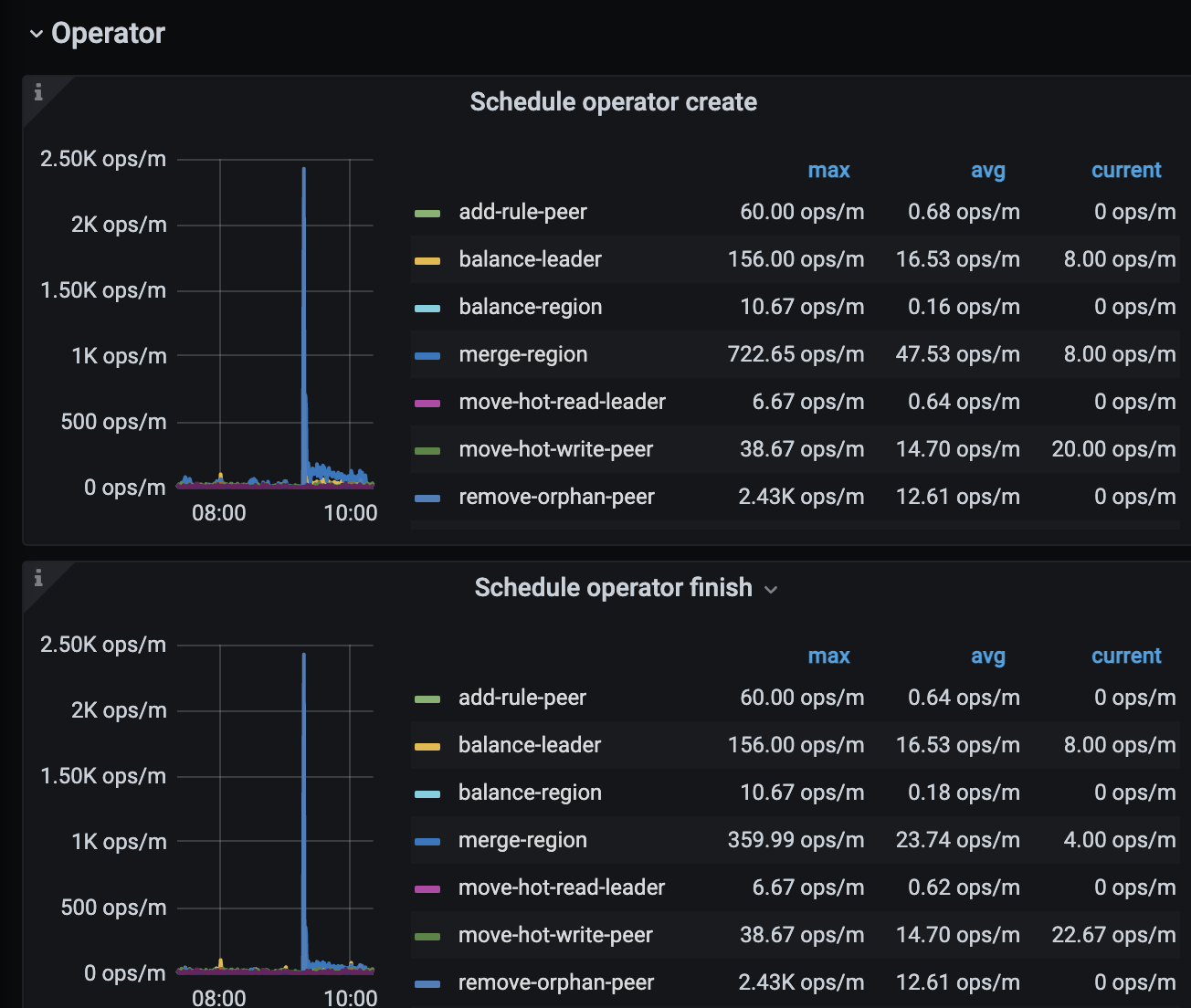This screenshot has width=1191, height=1008.
Task: Toggle remove-orphan-peer series in finish panel
Action: click(x=555, y=982)
